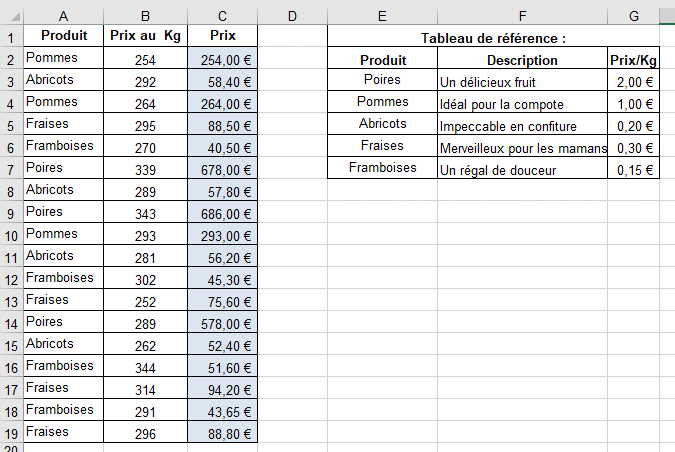The image size is (675, 452).
Task: Click the 'Description' header cell
Action: 522,60
